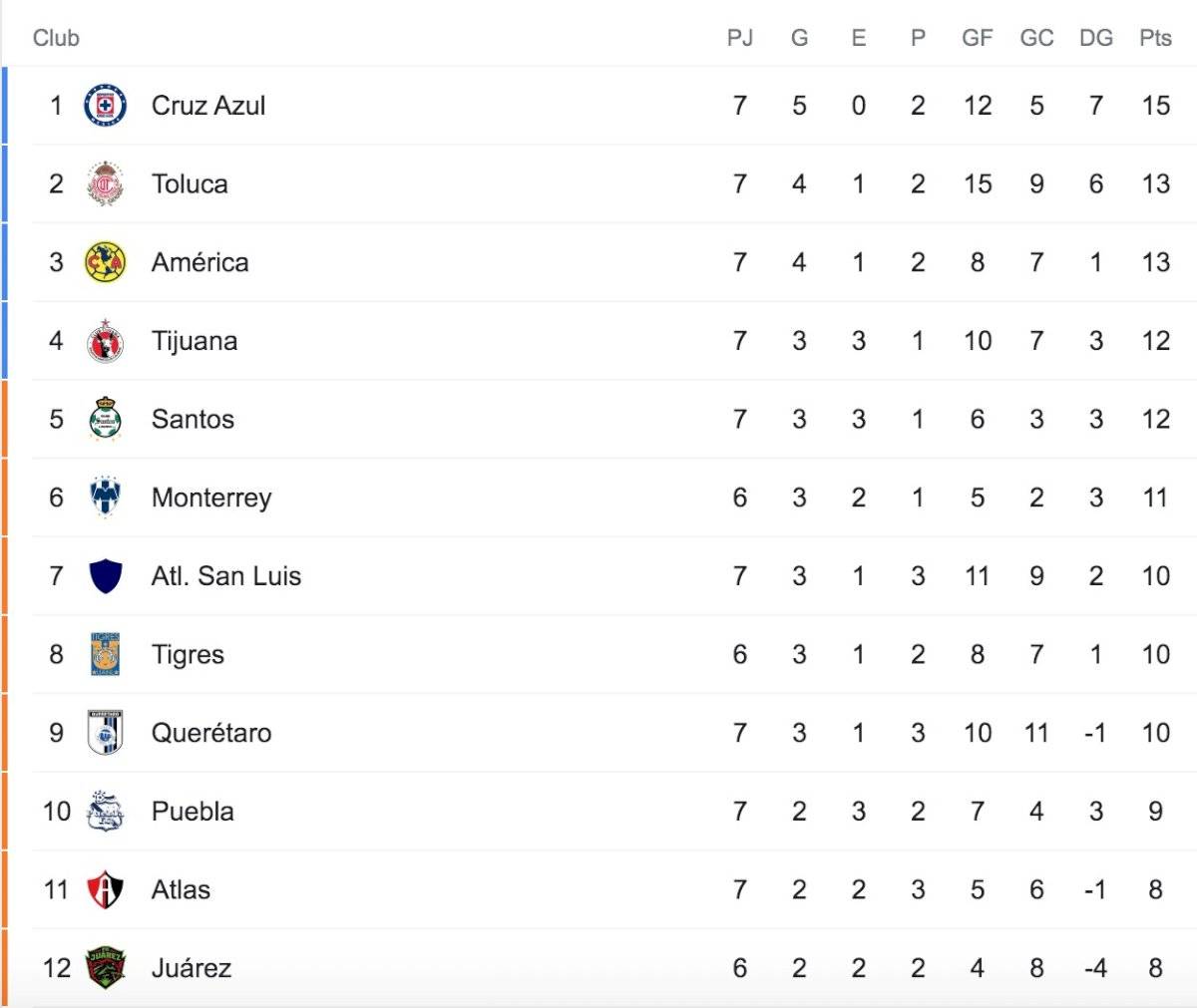
Task: Select the Juárez Bravos emblem
Action: [106, 967]
